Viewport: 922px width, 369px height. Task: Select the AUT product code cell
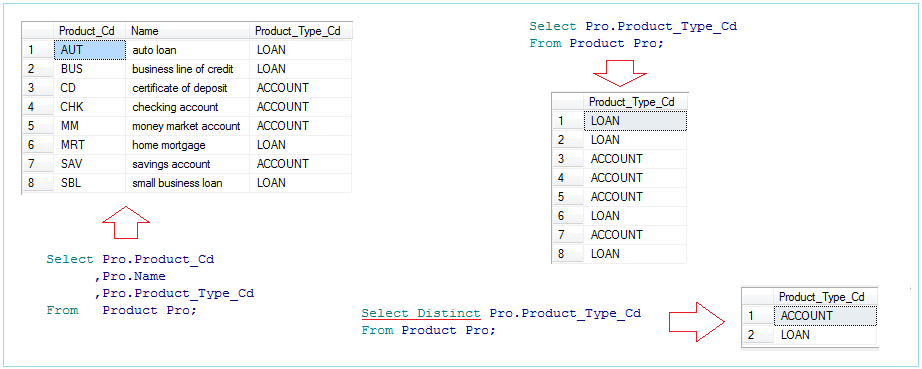pyautogui.click(x=90, y=50)
